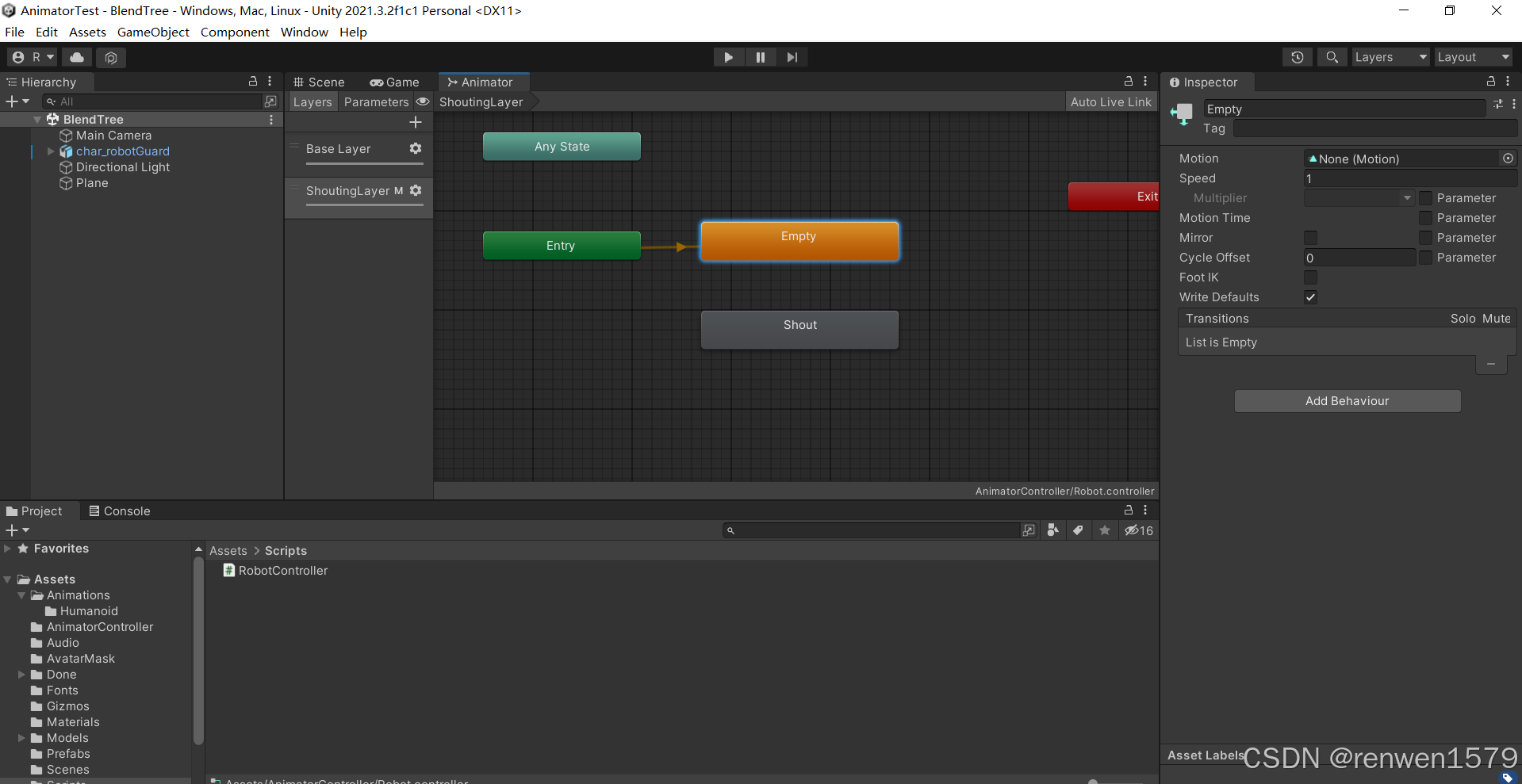1522x784 pixels.
Task: Open Hierarchy create plus dropdown
Action: click(17, 101)
